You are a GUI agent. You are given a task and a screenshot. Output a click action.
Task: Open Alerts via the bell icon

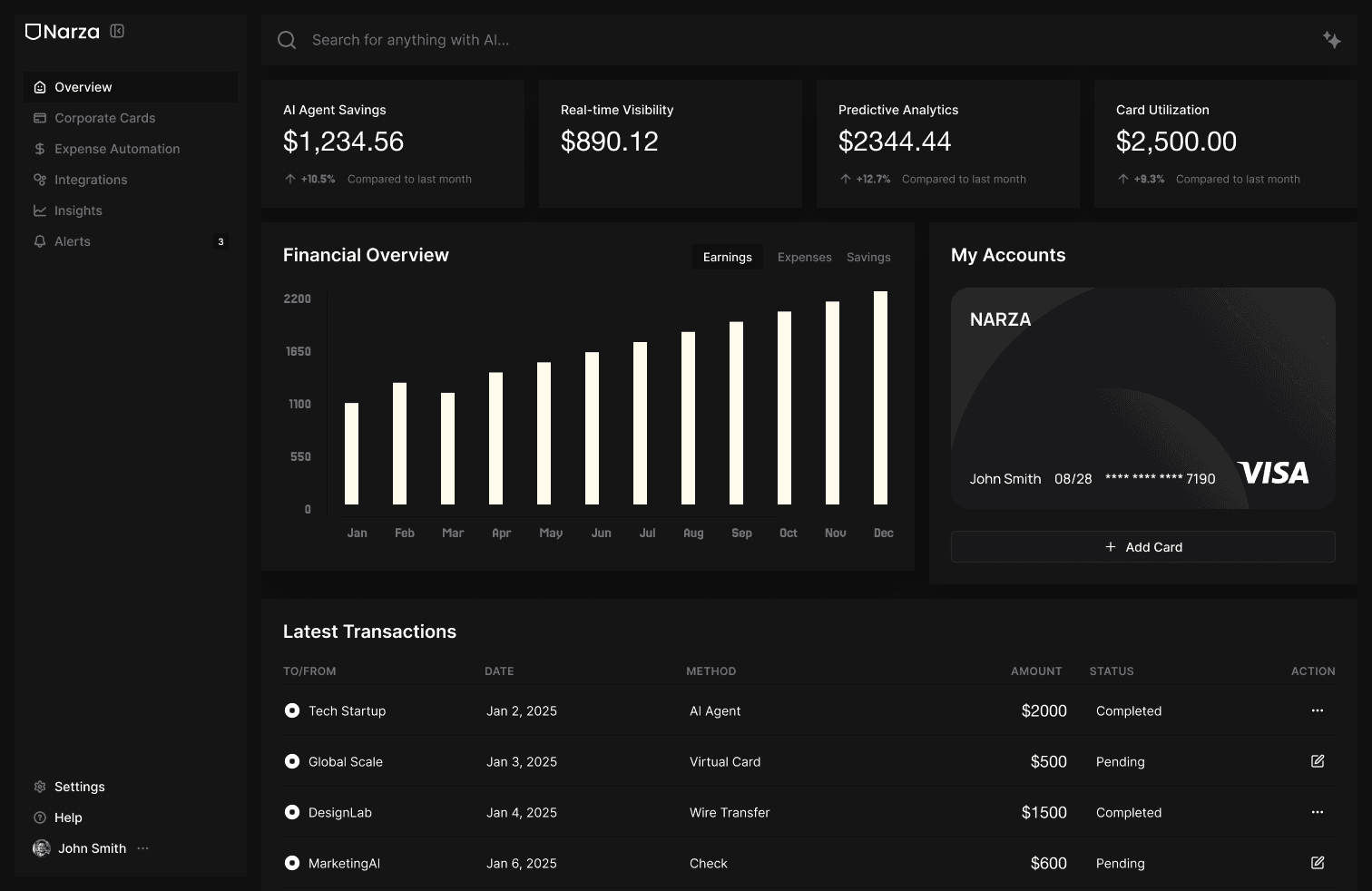coord(40,241)
